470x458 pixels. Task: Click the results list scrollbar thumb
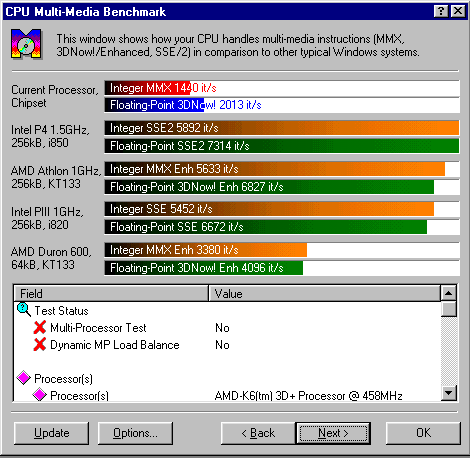click(x=449, y=309)
